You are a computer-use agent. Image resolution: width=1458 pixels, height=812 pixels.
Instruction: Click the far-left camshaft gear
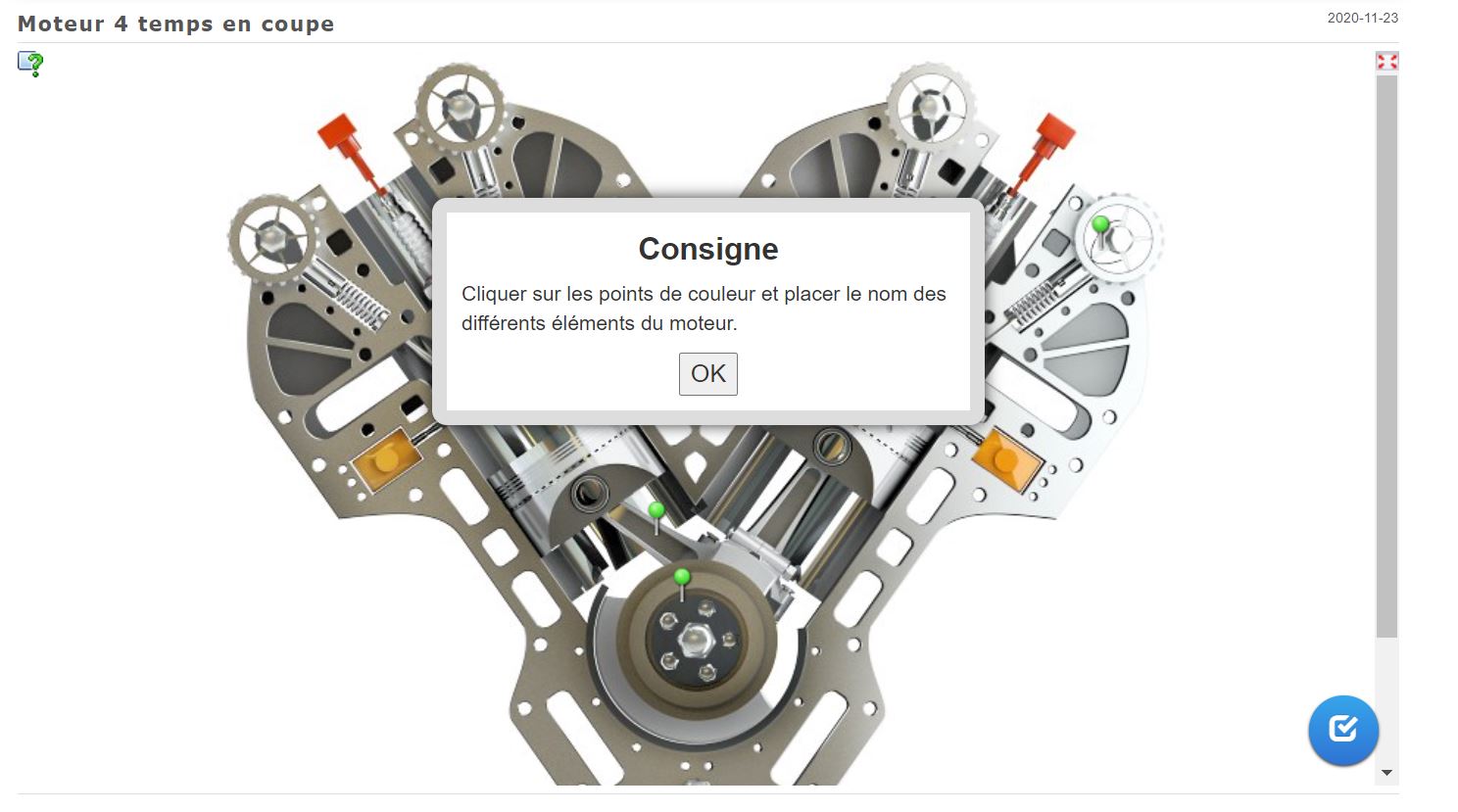pyautogui.click(x=272, y=238)
